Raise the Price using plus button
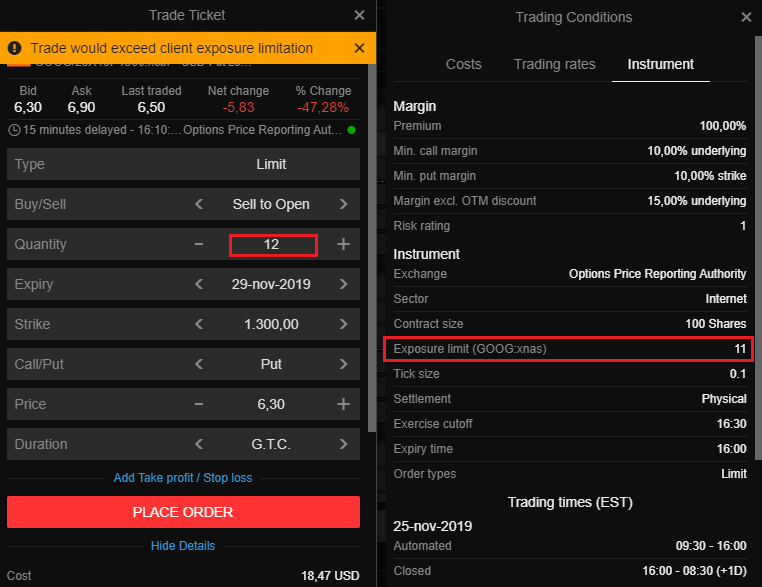Image resolution: width=762 pixels, height=587 pixels. coord(343,404)
